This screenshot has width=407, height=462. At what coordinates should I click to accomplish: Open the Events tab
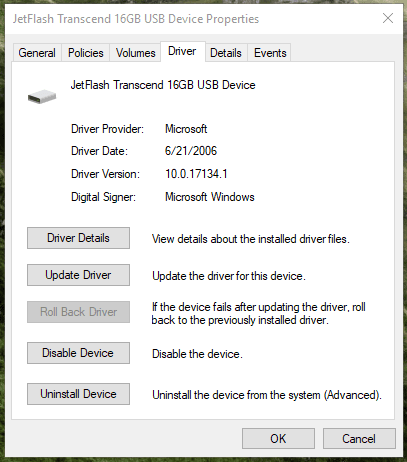[270, 53]
